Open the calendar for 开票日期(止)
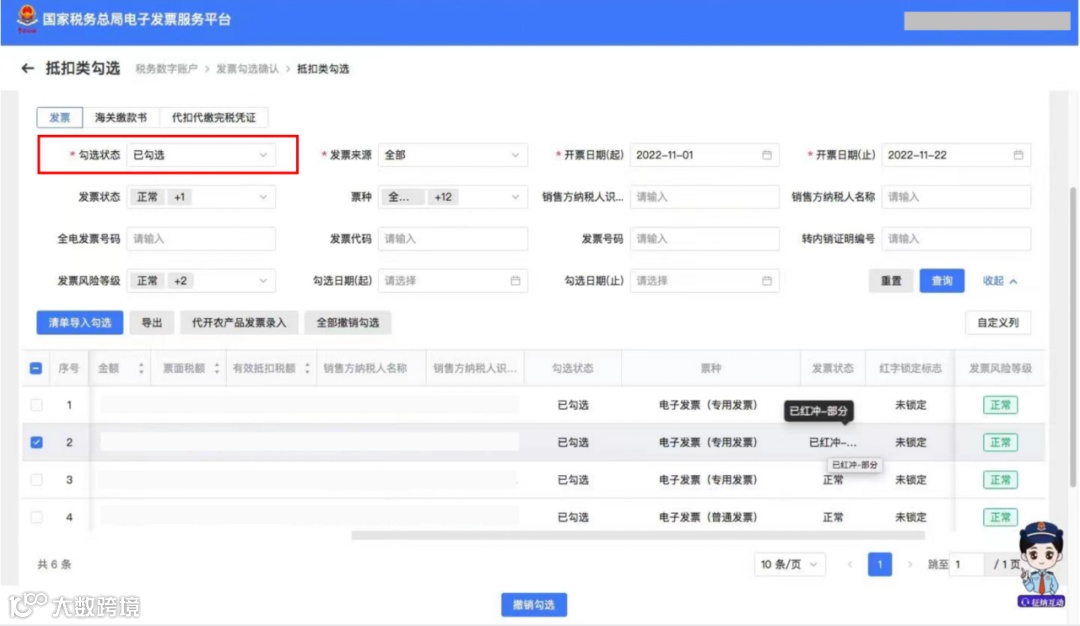 click(x=1018, y=155)
